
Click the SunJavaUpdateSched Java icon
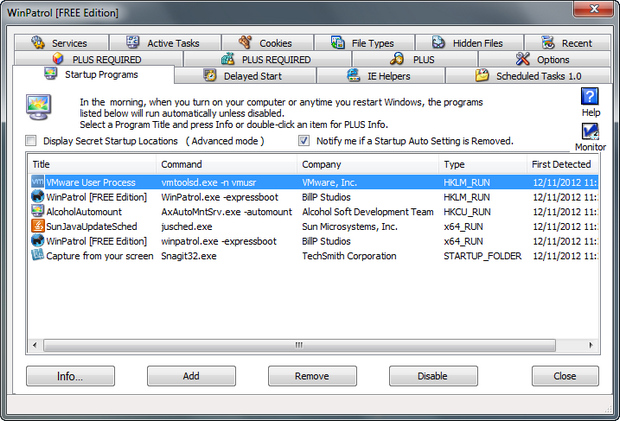pyautogui.click(x=38, y=226)
